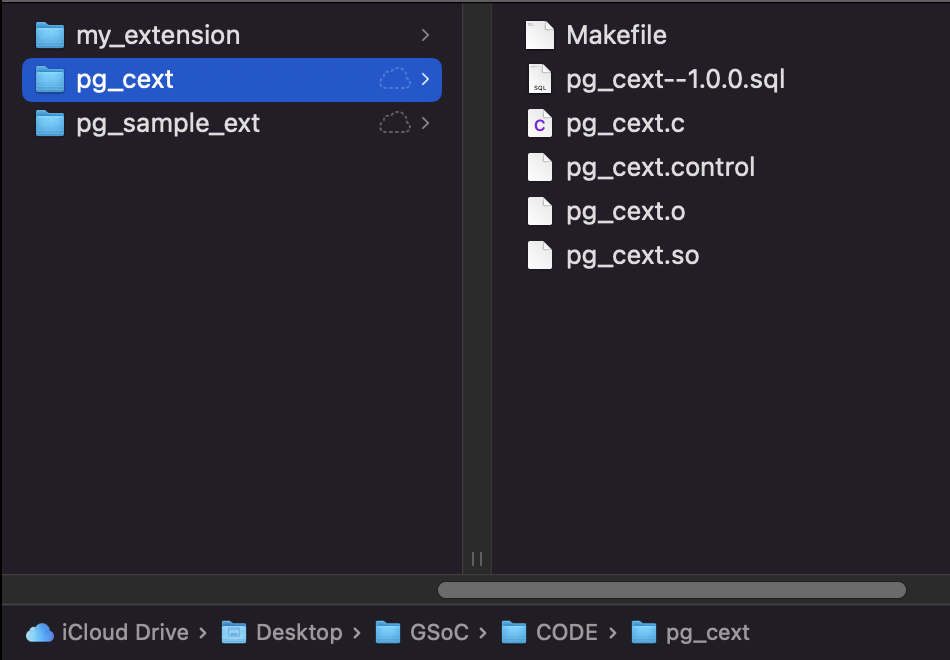
Task: Expand my_extension folder with its chevron
Action: (426, 35)
